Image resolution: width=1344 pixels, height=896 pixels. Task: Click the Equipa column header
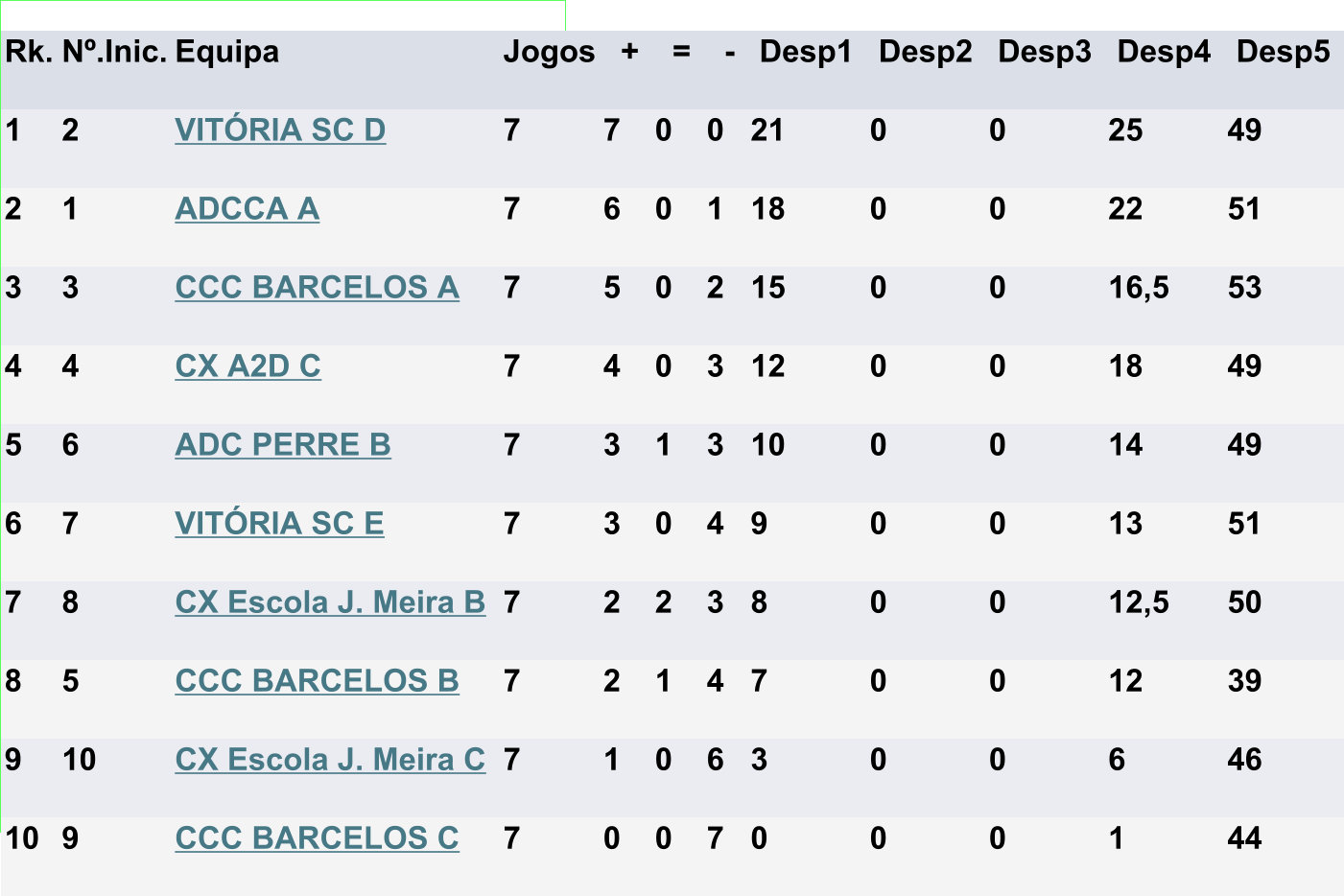(x=227, y=52)
